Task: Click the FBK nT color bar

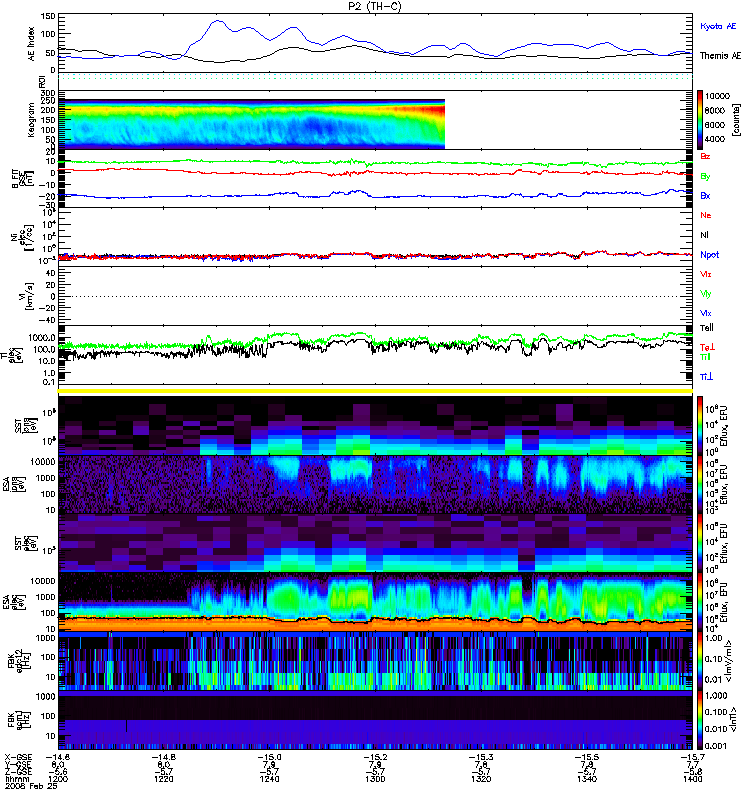Action: pos(700,720)
